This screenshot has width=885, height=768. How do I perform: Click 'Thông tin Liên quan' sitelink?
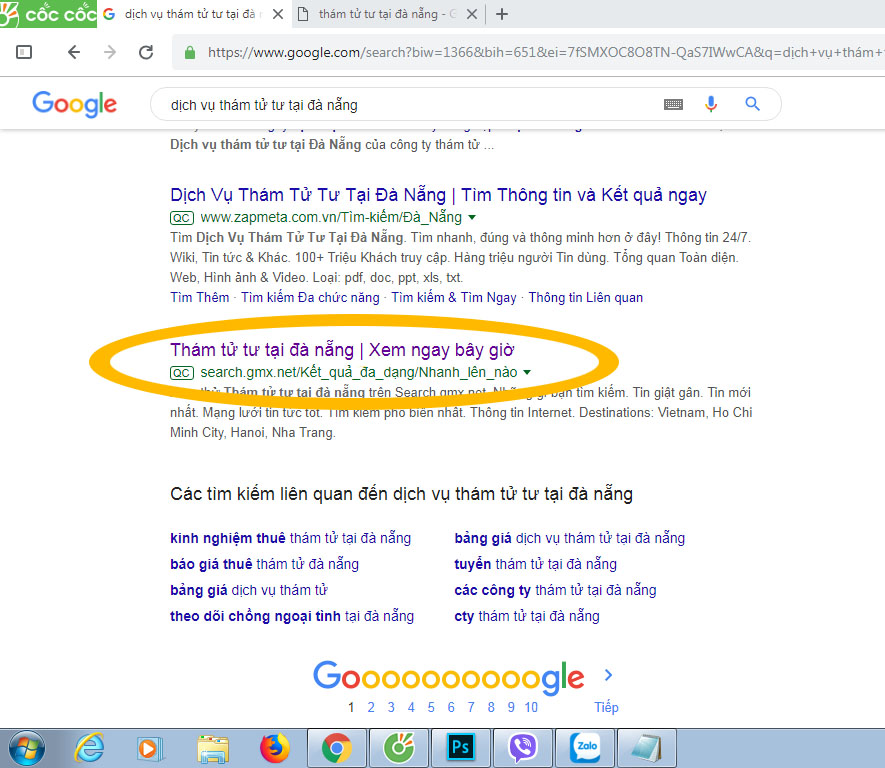pyautogui.click(x=585, y=297)
